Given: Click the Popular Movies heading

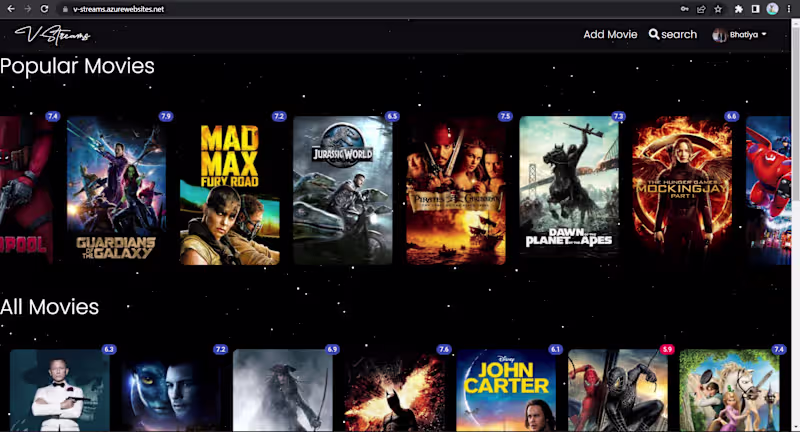Looking at the screenshot, I should [x=77, y=66].
